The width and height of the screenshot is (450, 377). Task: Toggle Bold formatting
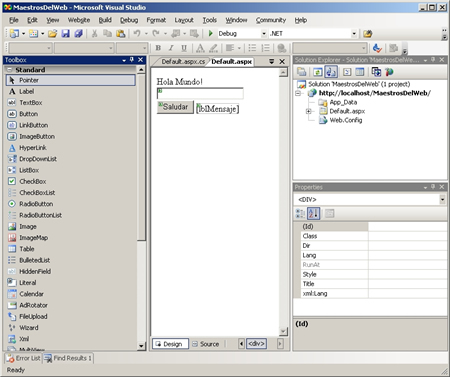click(158, 48)
